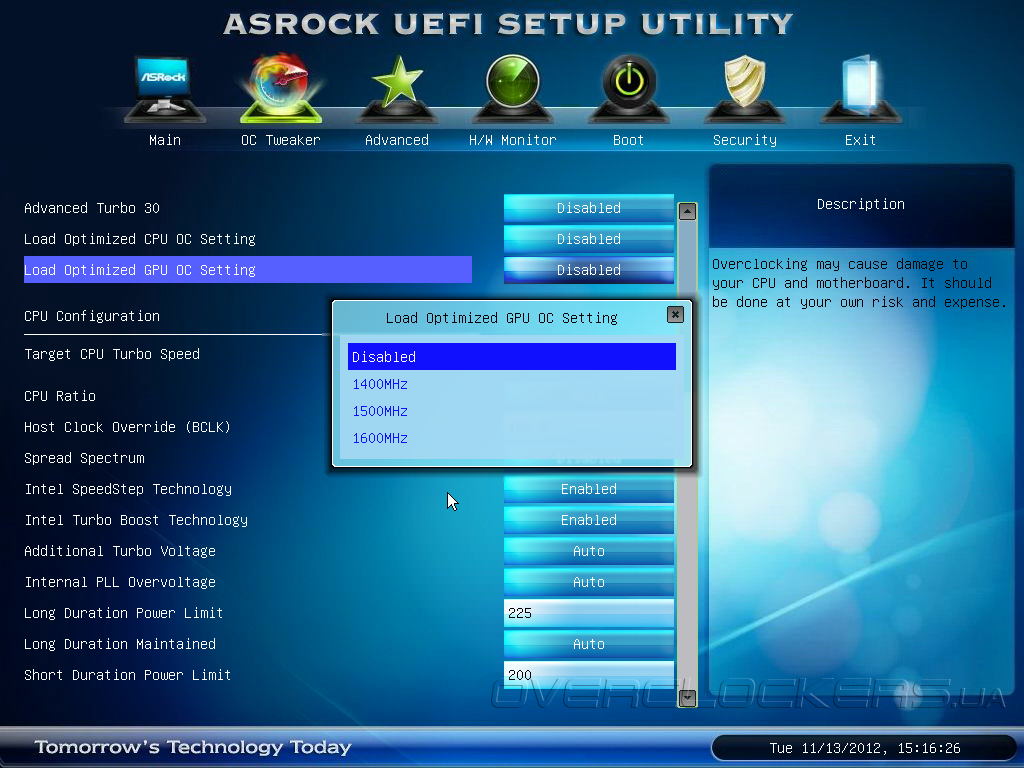Select Load Optimized CPU OC Setting label
Screen dimensions: 1024x768
point(140,239)
